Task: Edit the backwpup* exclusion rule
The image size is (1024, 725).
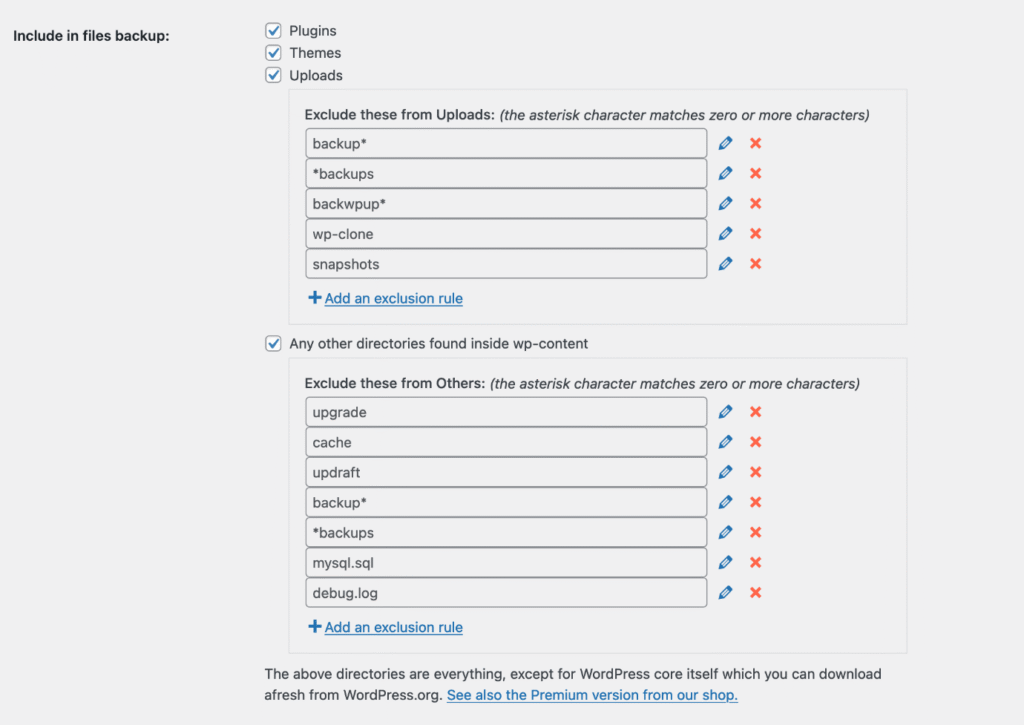Action: click(x=726, y=204)
